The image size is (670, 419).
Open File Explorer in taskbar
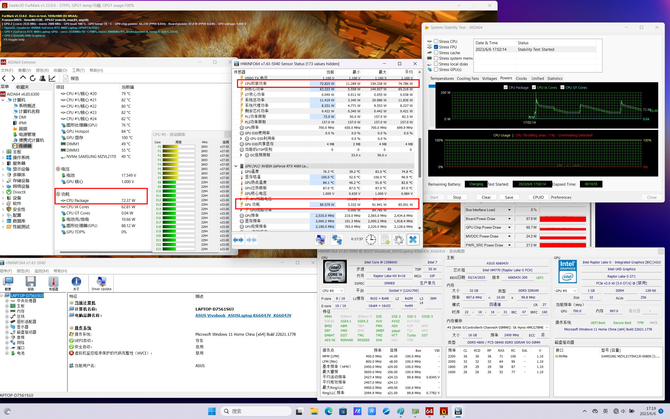(x=314, y=411)
